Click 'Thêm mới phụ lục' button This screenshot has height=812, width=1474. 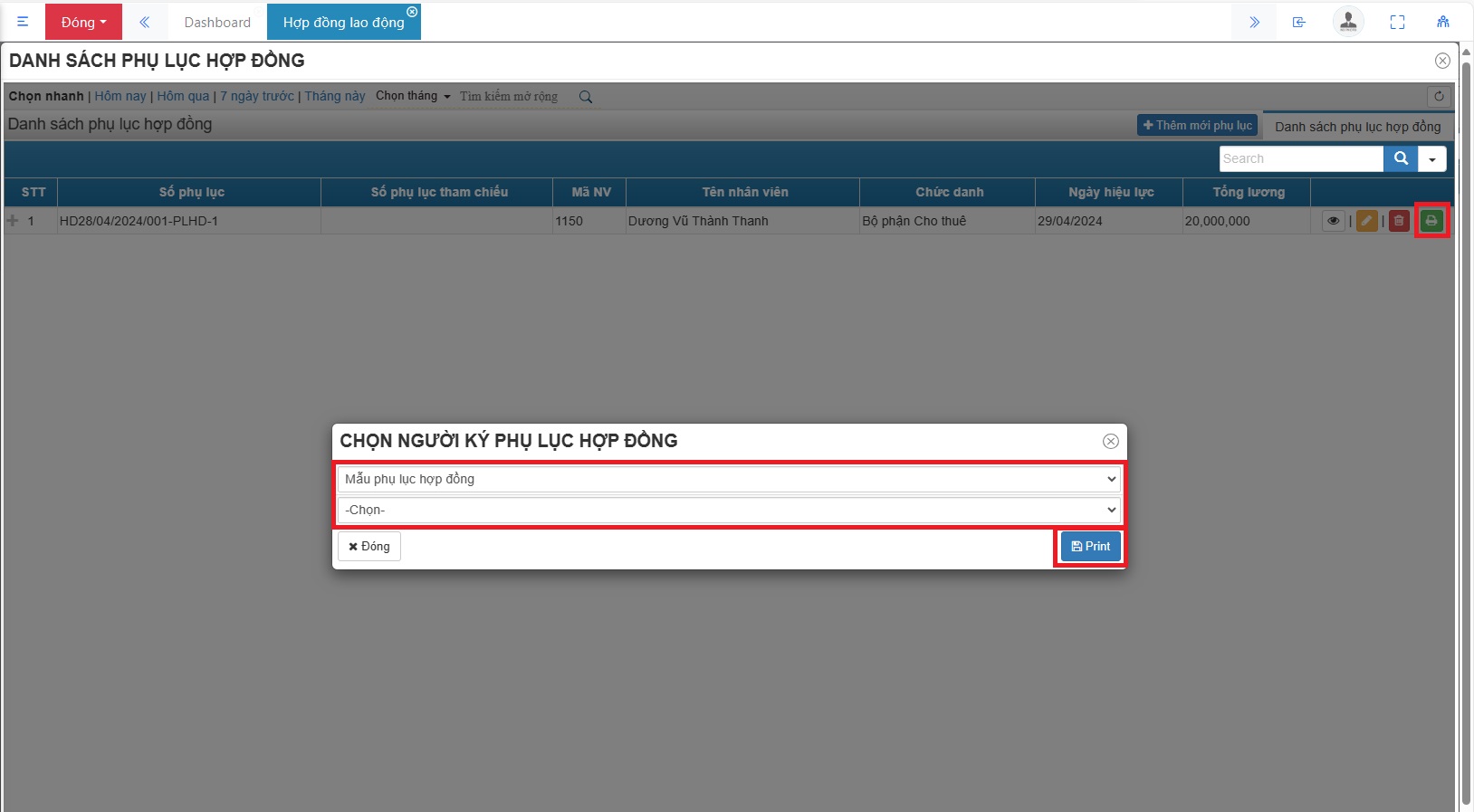click(1197, 126)
